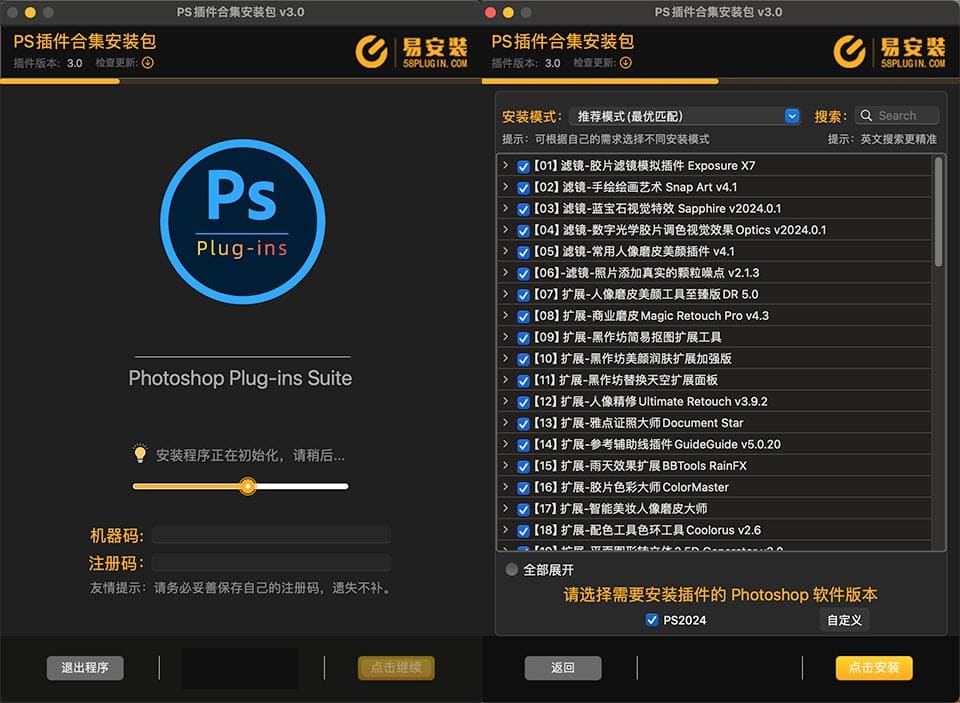960x703 pixels.
Task: Open the 自定义 Photoshop version button
Action: [844, 620]
